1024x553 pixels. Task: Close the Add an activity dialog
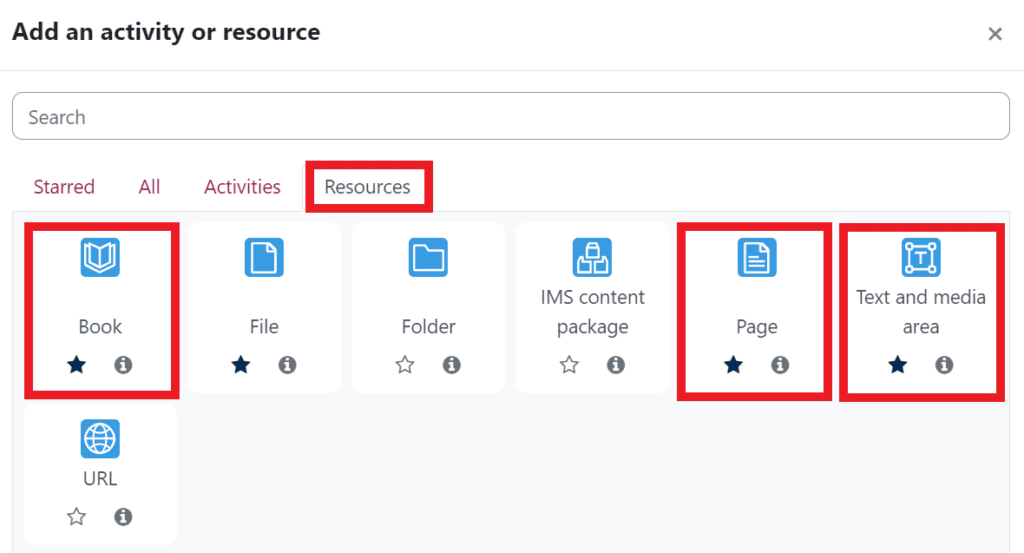[x=995, y=34]
